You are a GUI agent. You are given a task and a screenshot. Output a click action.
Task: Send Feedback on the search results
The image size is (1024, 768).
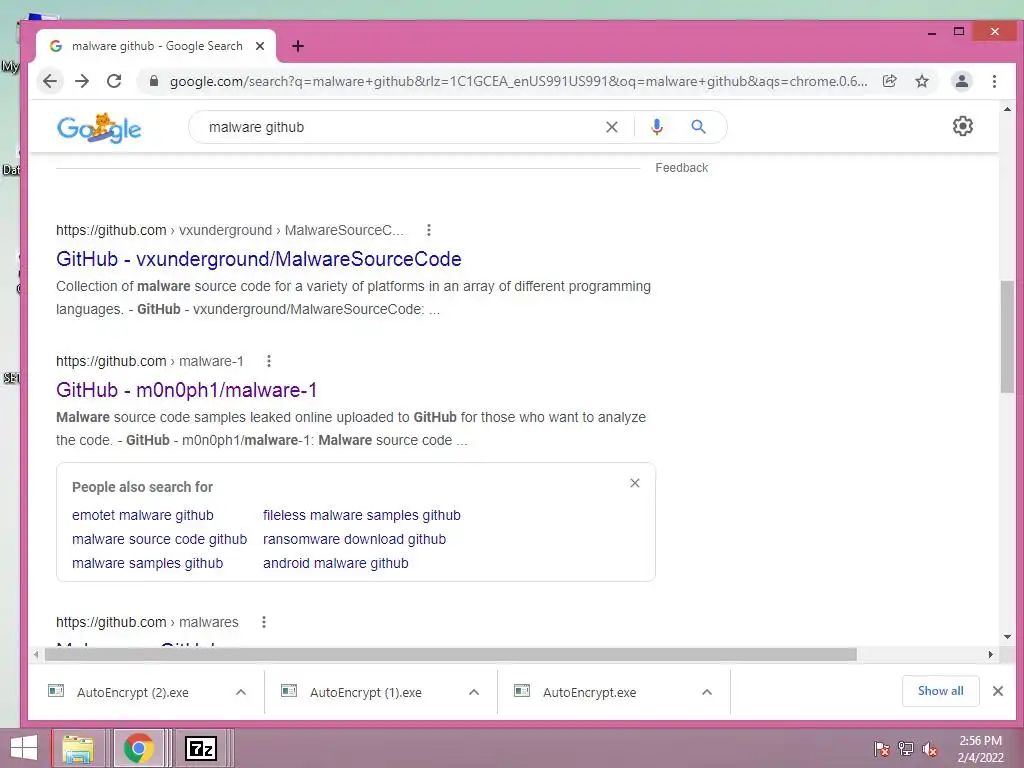tap(681, 168)
